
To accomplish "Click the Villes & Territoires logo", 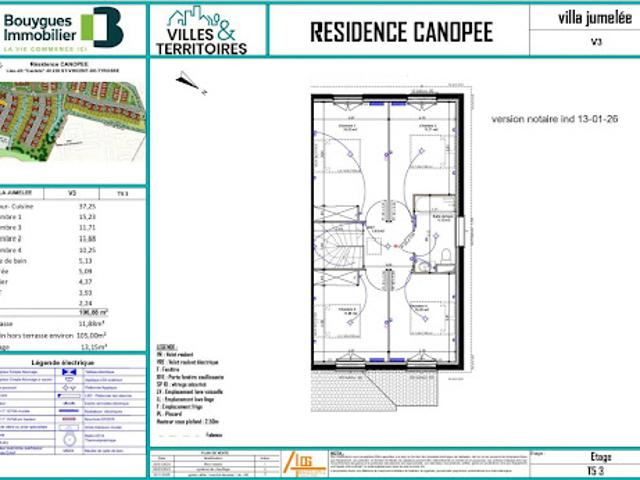I will click(x=201, y=31).
